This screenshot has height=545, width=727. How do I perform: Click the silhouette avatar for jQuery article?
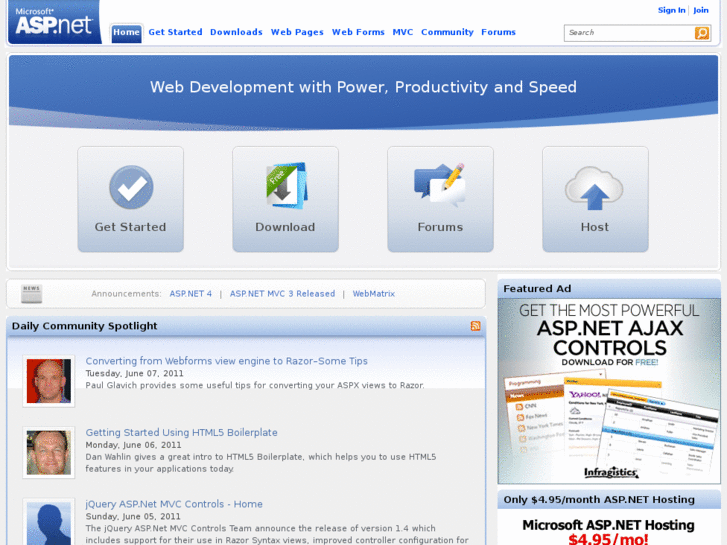tap(49, 522)
